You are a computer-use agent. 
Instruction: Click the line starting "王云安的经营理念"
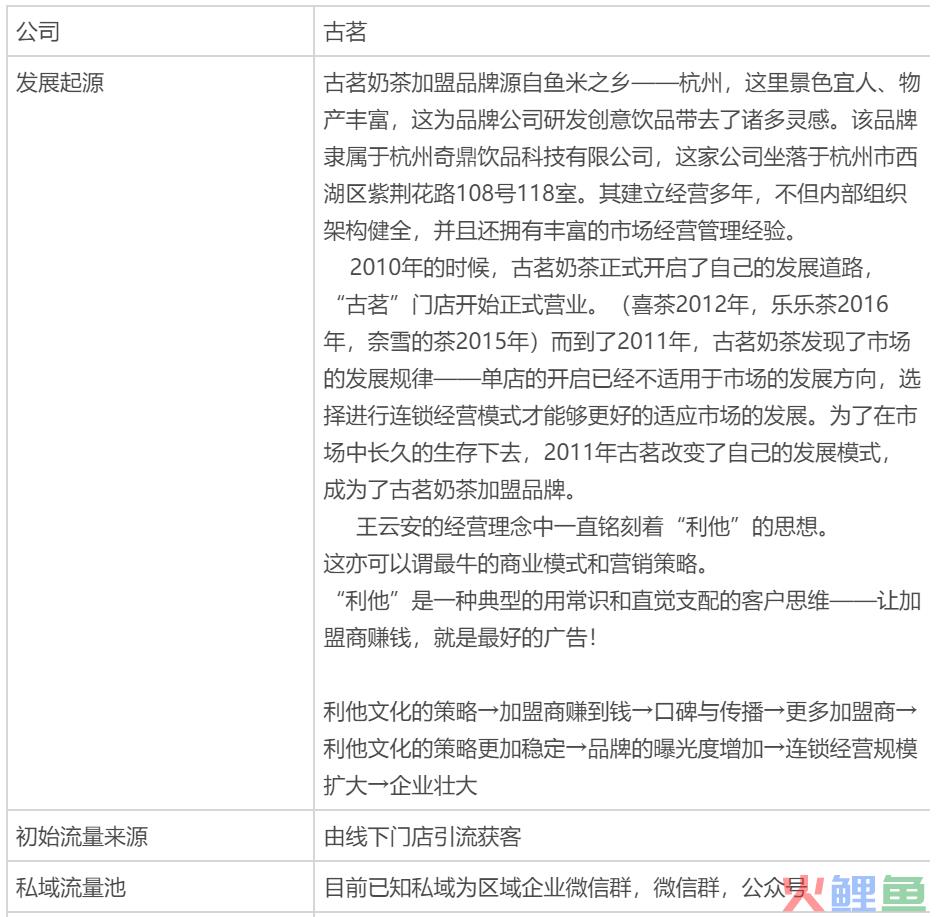[x=593, y=526]
